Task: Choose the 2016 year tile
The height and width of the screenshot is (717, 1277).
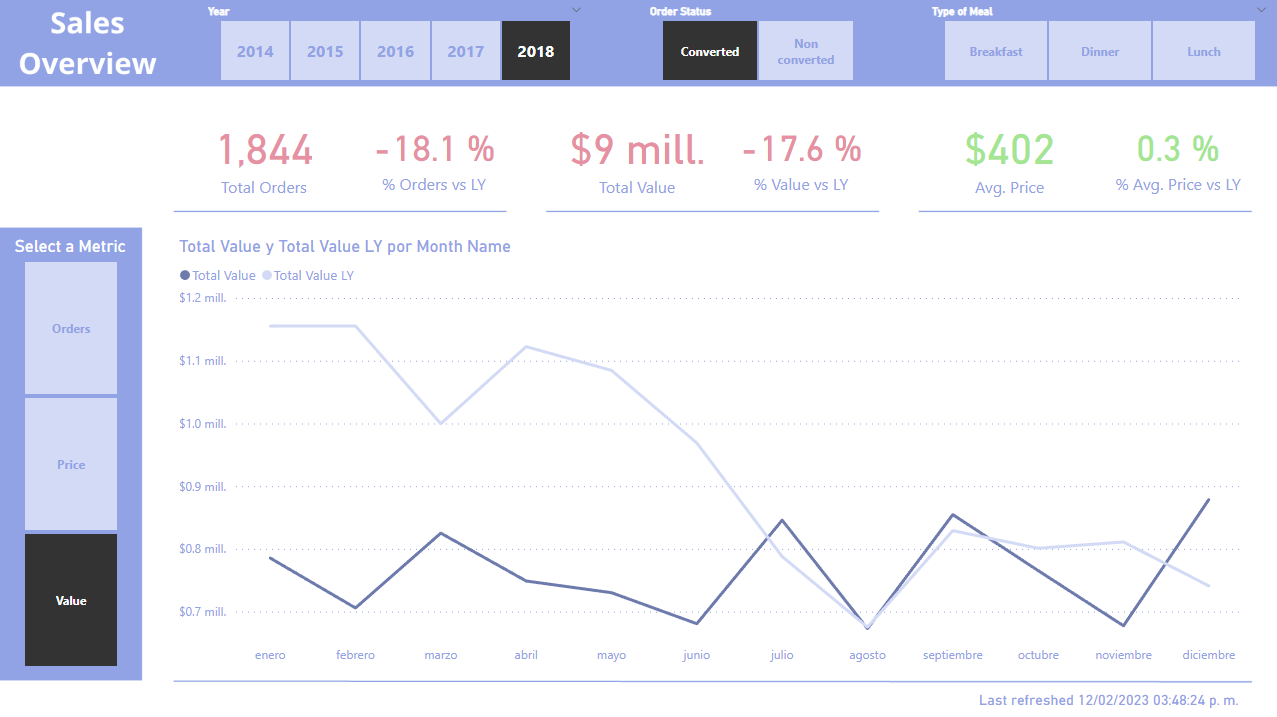Action: (x=395, y=51)
